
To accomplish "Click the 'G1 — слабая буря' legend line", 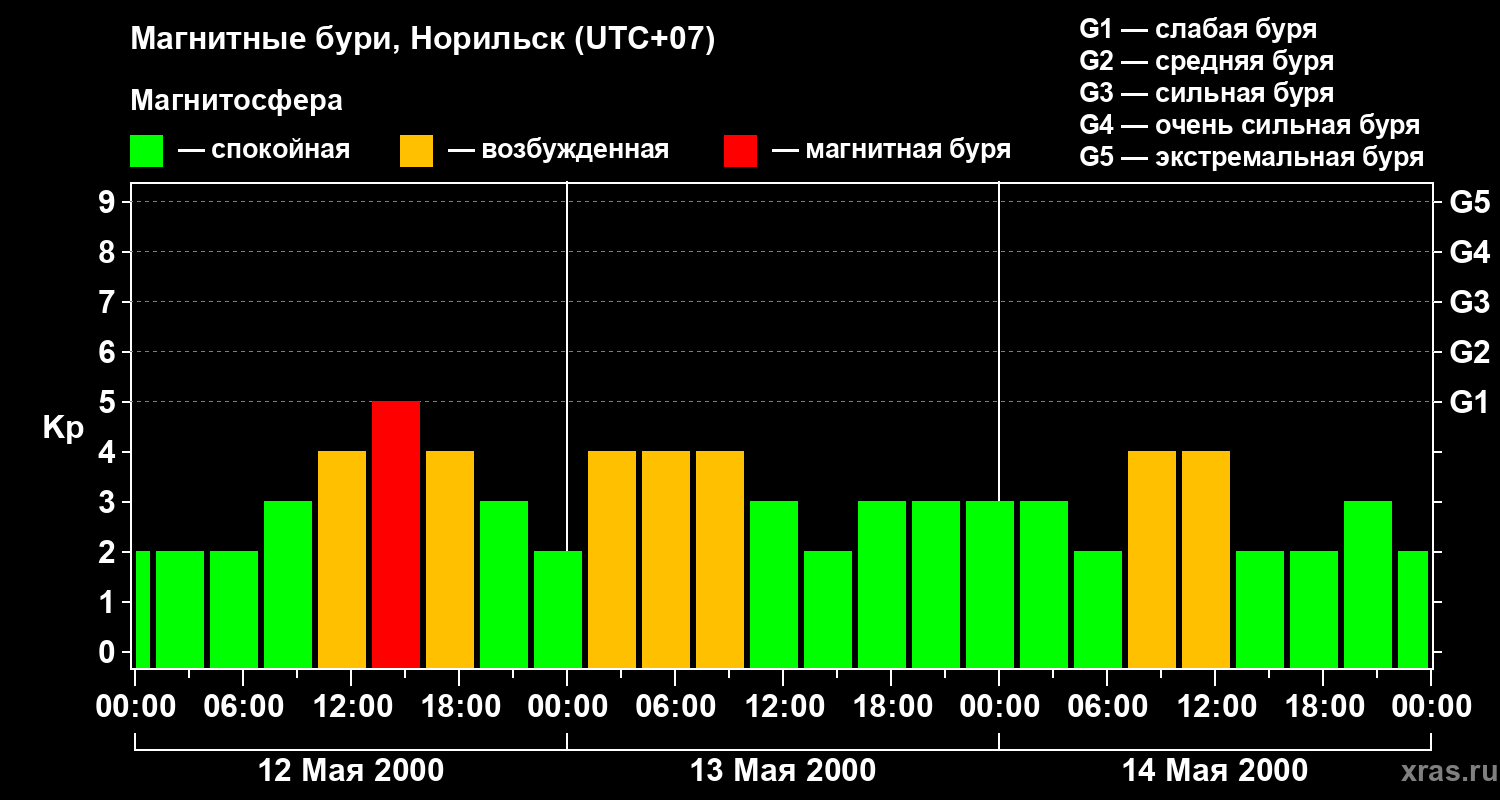I will [1198, 28].
